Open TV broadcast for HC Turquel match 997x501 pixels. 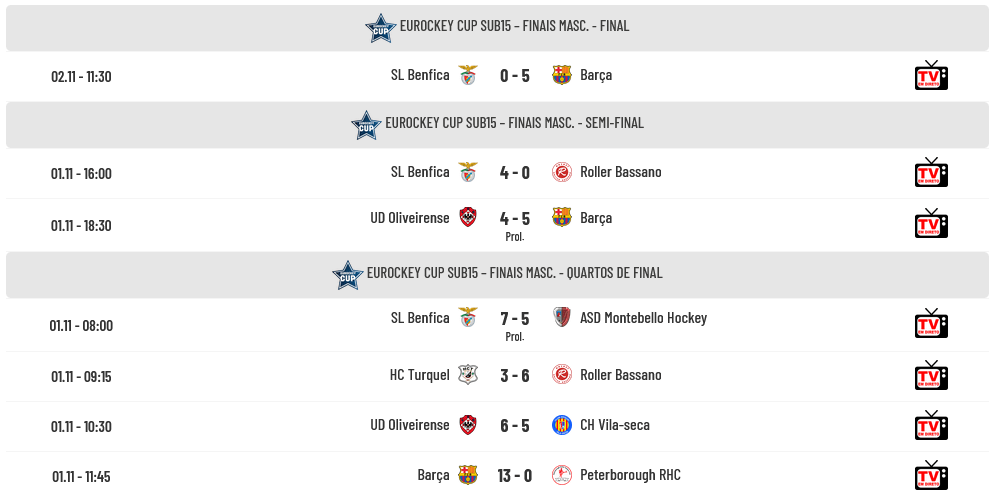tap(931, 376)
